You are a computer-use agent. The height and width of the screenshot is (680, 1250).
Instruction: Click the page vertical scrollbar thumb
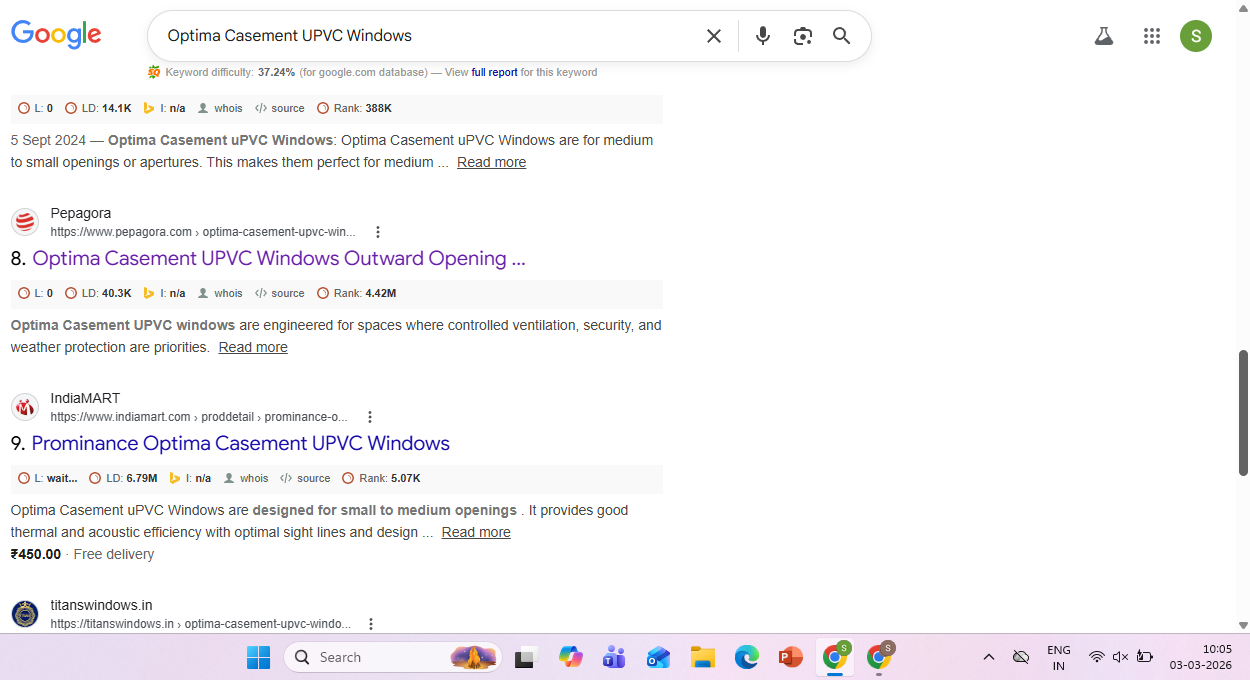1243,412
